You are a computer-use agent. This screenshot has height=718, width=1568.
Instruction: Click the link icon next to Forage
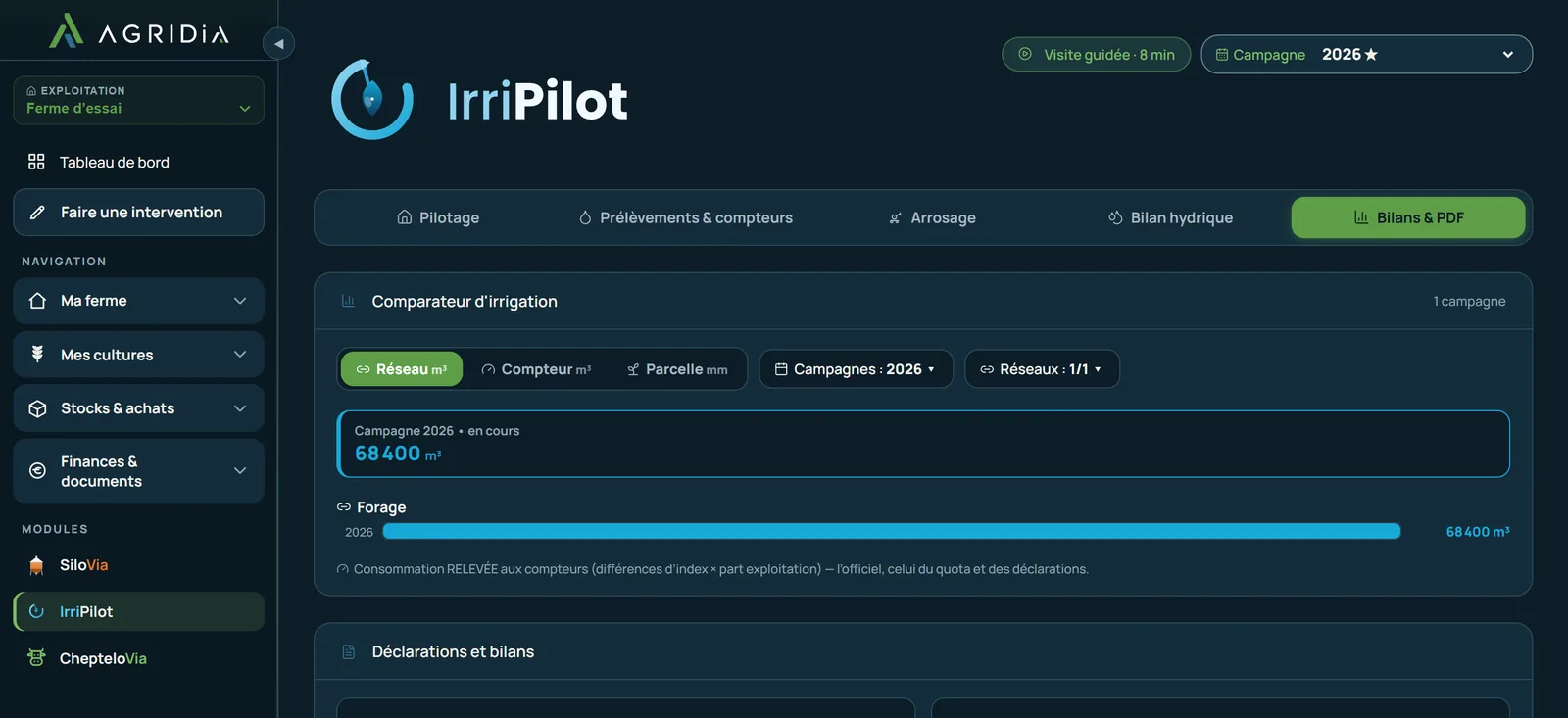coord(344,507)
